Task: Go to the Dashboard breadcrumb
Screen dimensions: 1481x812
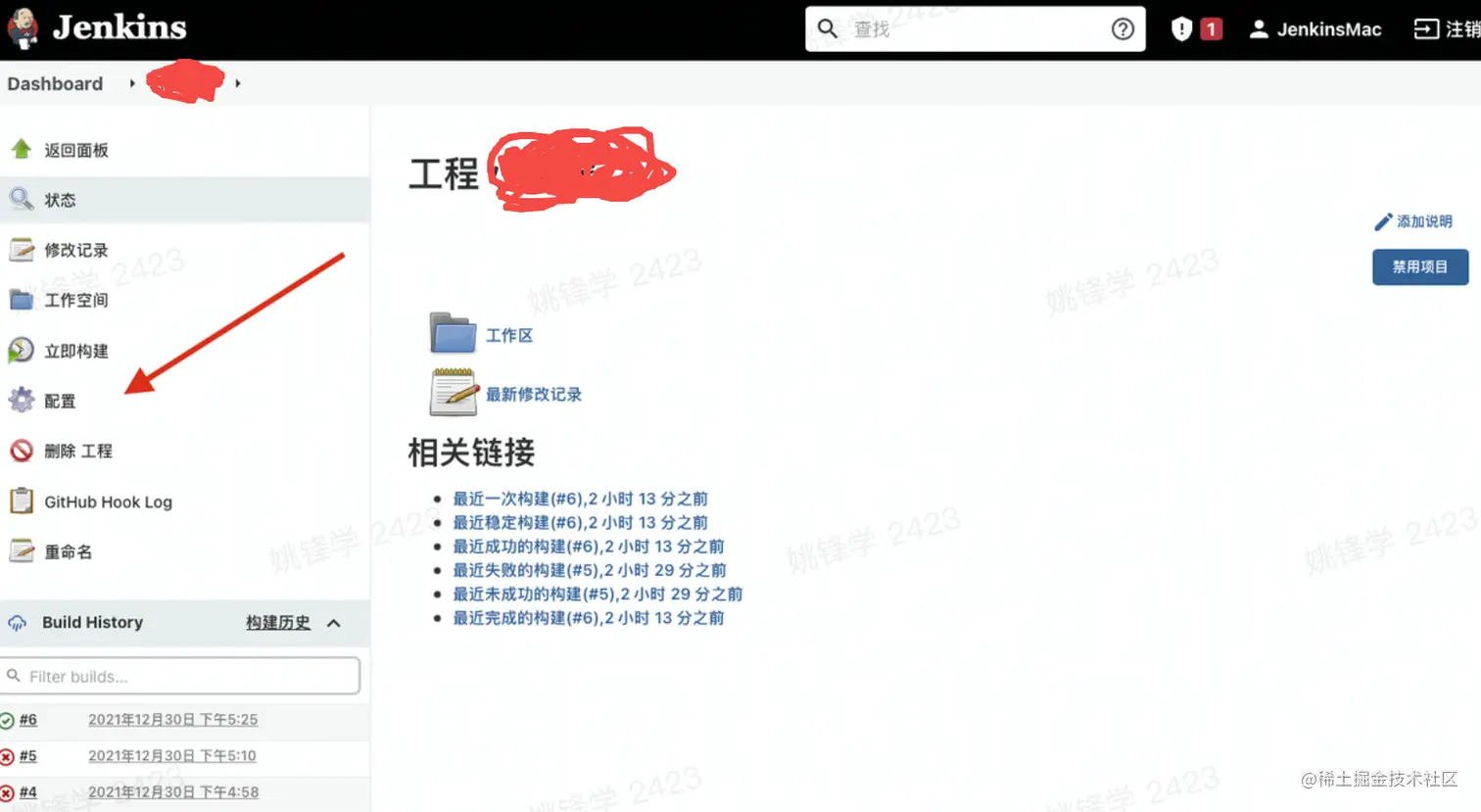Action: (x=55, y=84)
